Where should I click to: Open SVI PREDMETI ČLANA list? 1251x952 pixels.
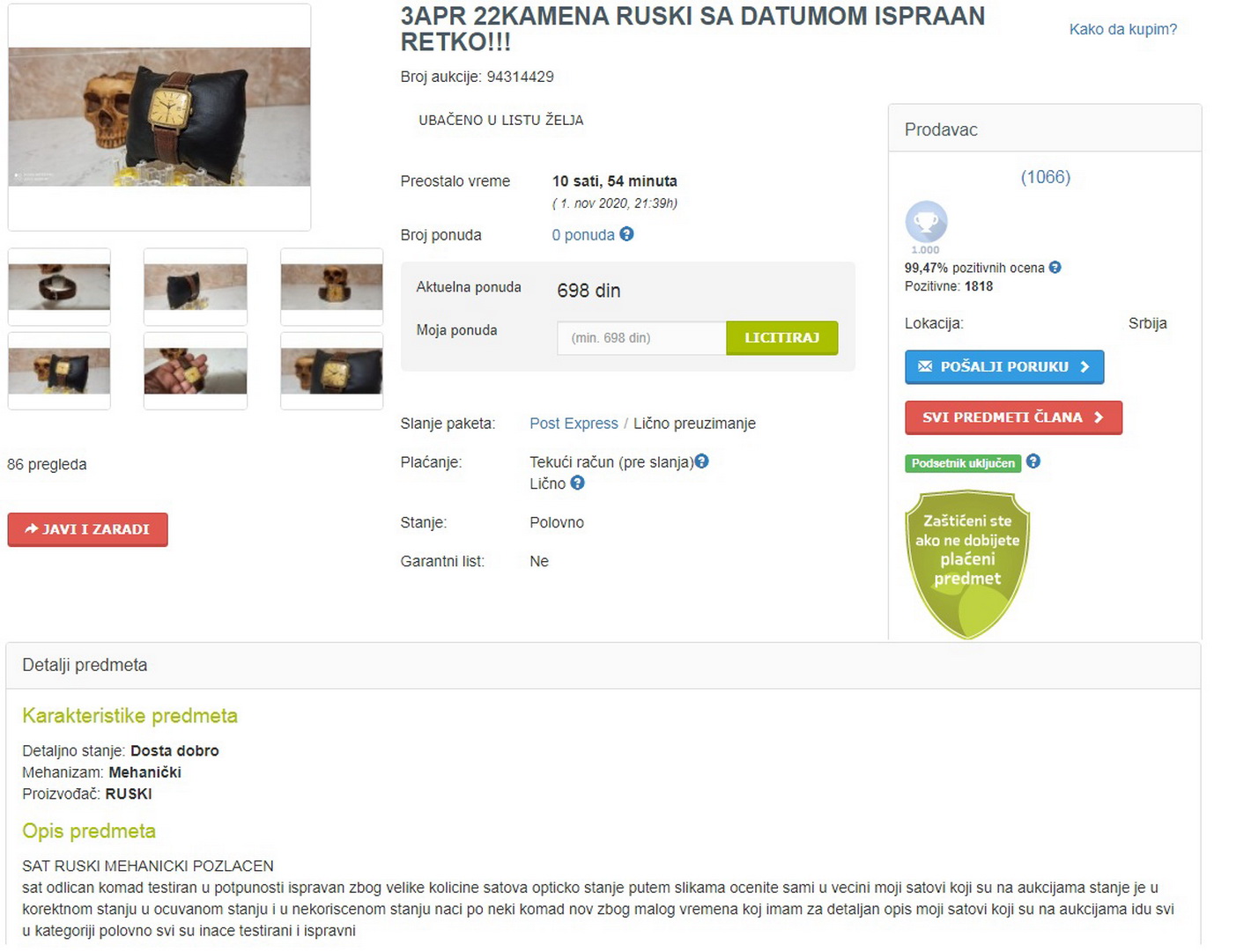click(1013, 417)
